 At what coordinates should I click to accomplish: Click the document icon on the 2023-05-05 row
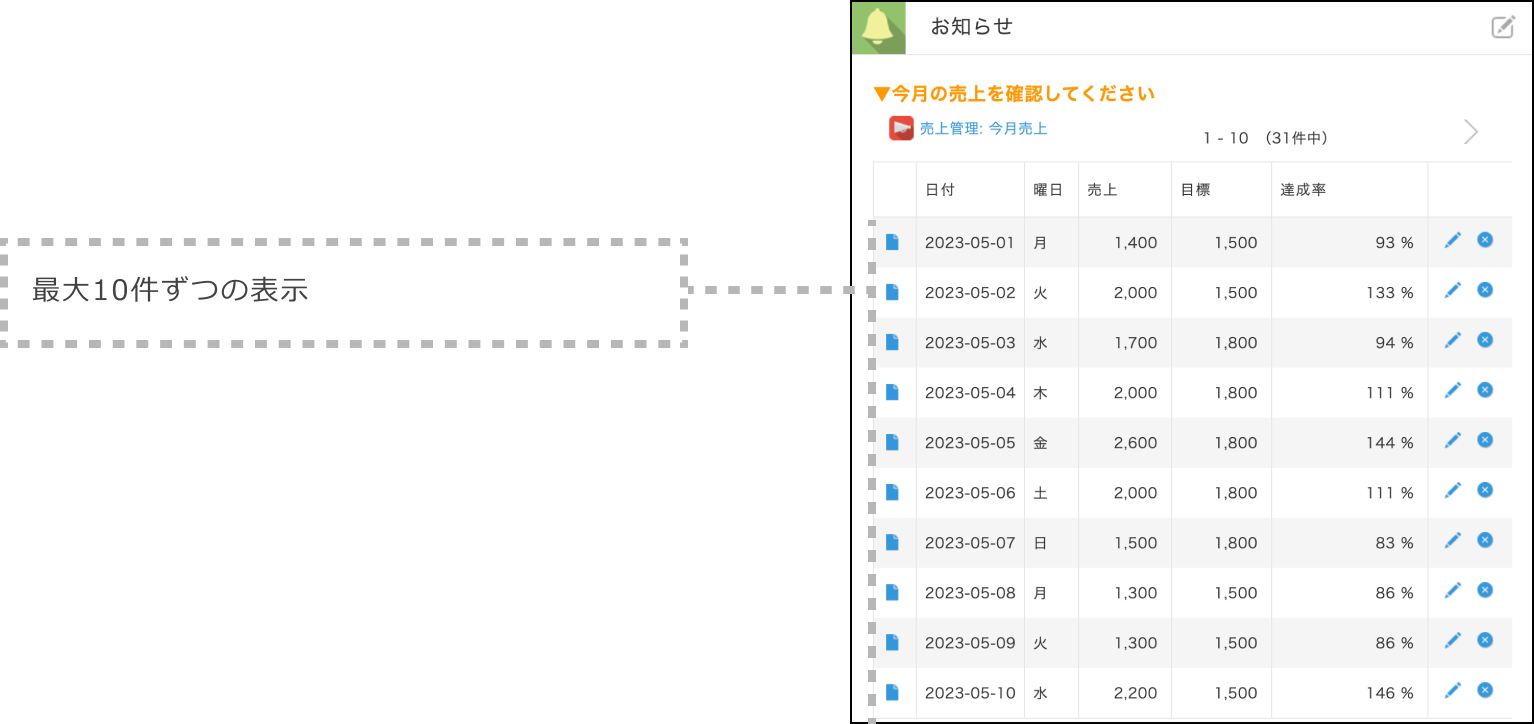(x=894, y=442)
